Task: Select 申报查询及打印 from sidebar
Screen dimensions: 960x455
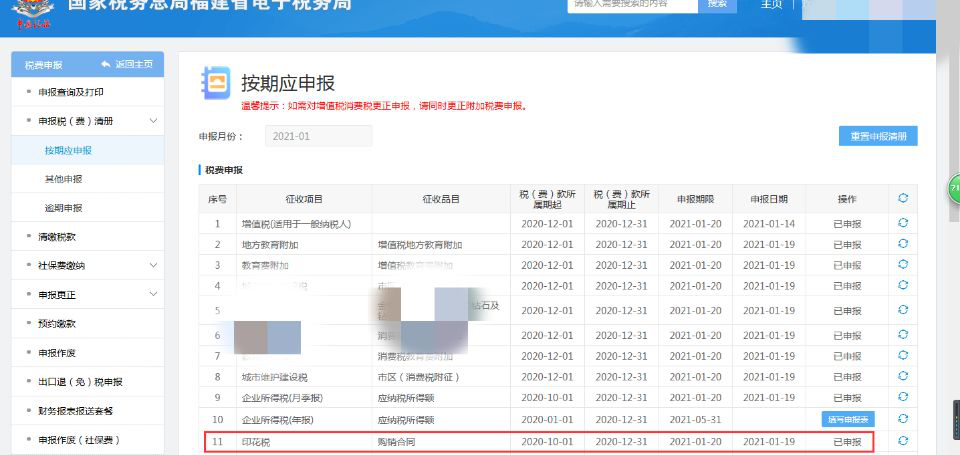Action: click(71, 92)
